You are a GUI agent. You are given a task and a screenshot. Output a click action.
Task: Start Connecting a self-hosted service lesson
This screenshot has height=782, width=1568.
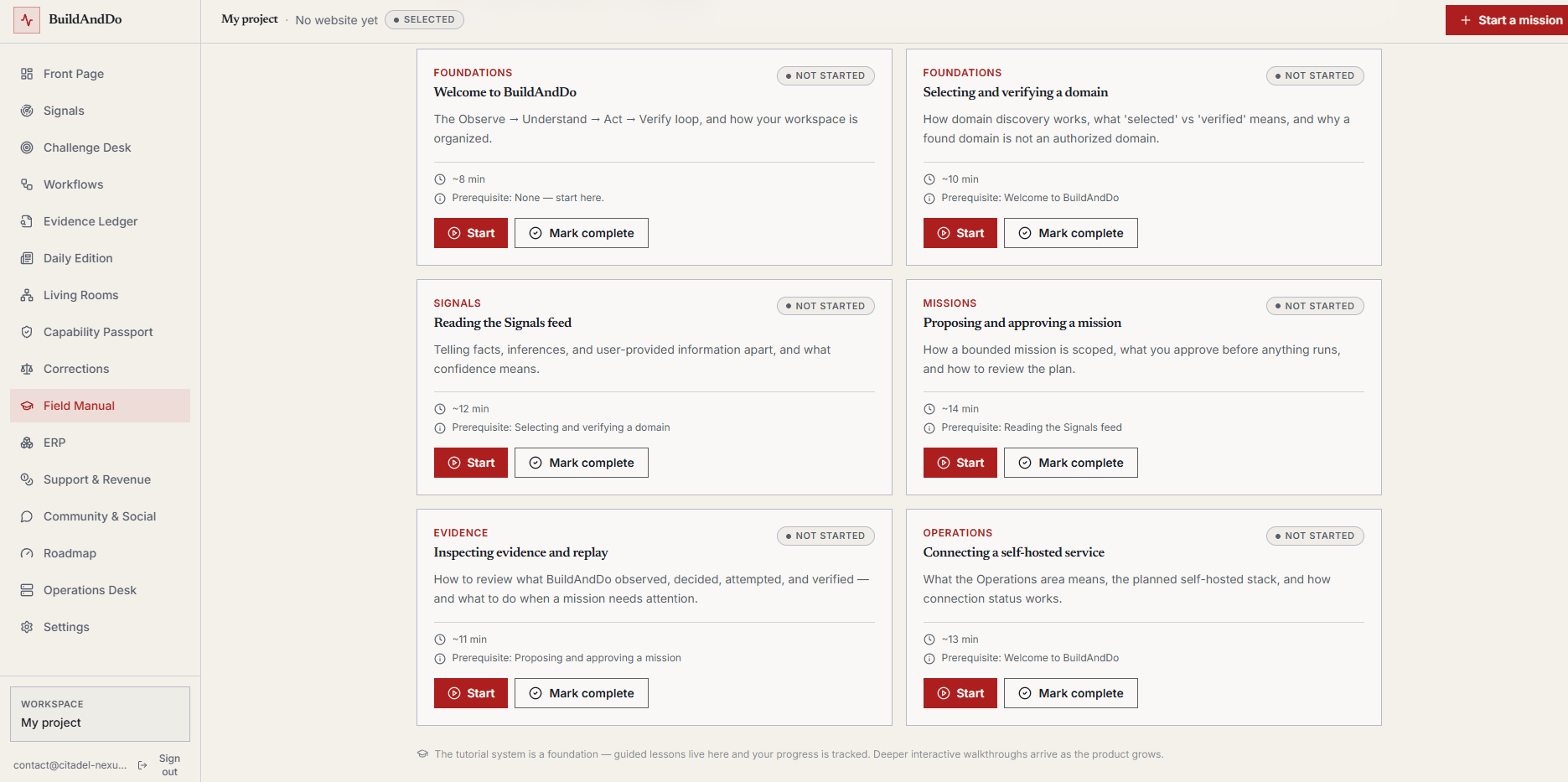960,693
